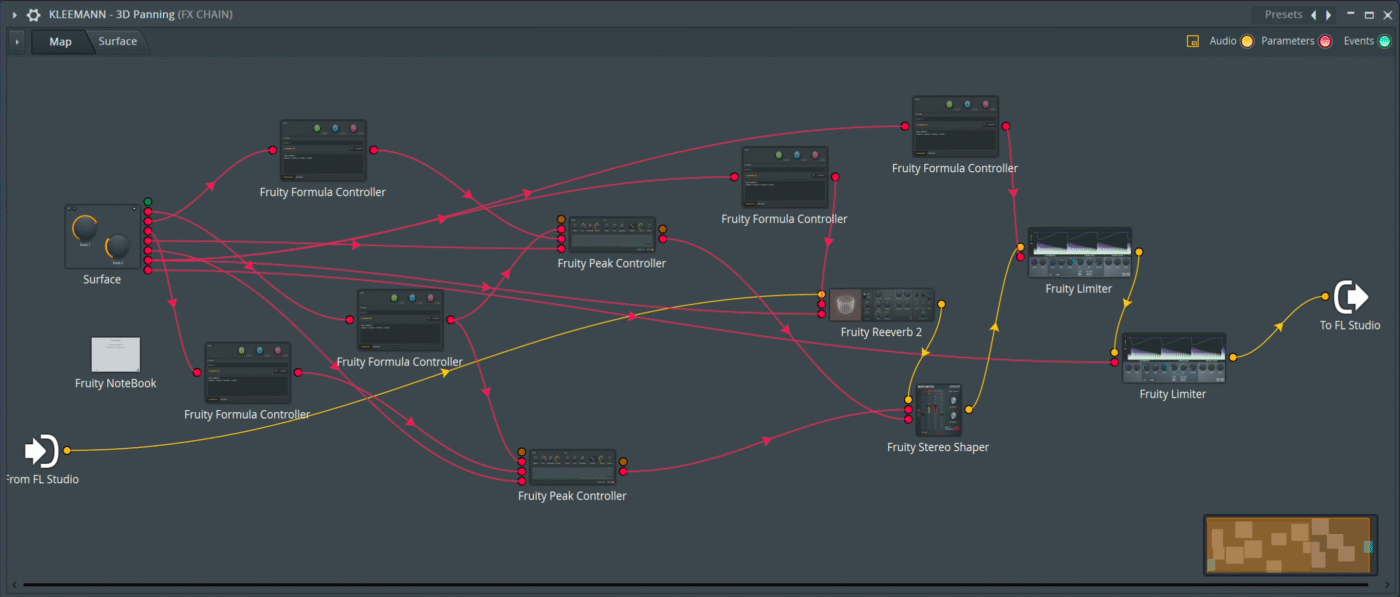The width and height of the screenshot is (1400, 597).
Task: Click the Fruity Reeverb 2 node
Action: [x=881, y=305]
